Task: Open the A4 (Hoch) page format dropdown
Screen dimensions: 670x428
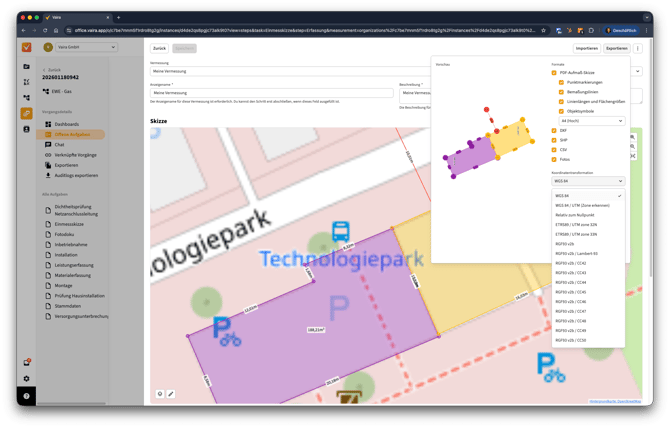Action: (x=591, y=120)
